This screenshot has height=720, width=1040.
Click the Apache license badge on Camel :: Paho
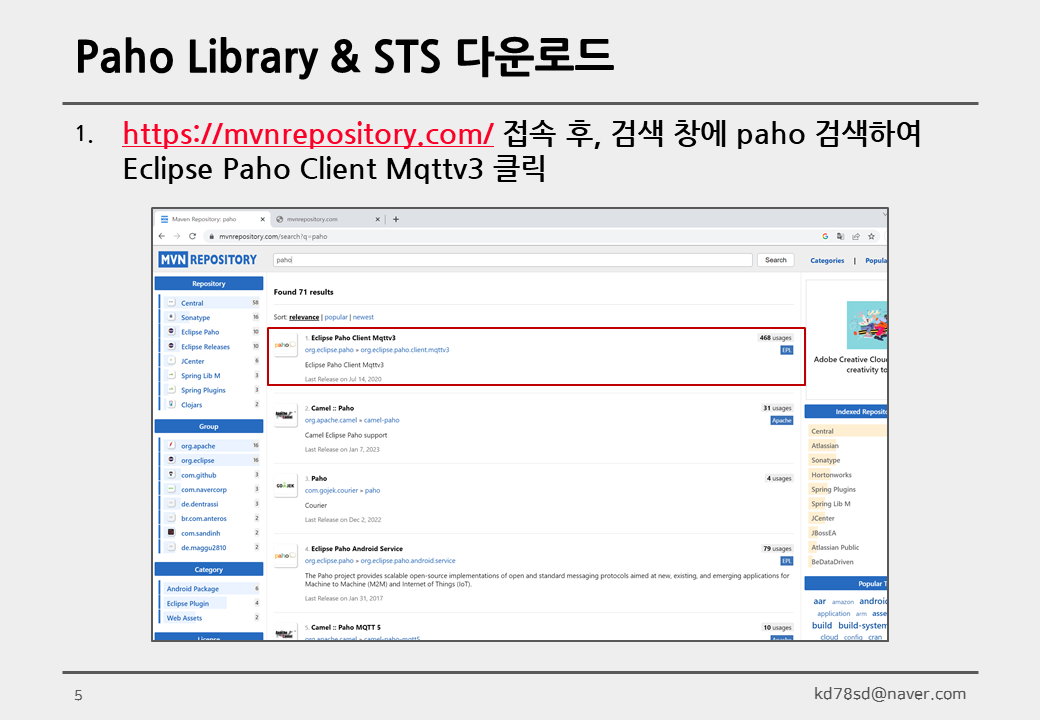coord(781,420)
